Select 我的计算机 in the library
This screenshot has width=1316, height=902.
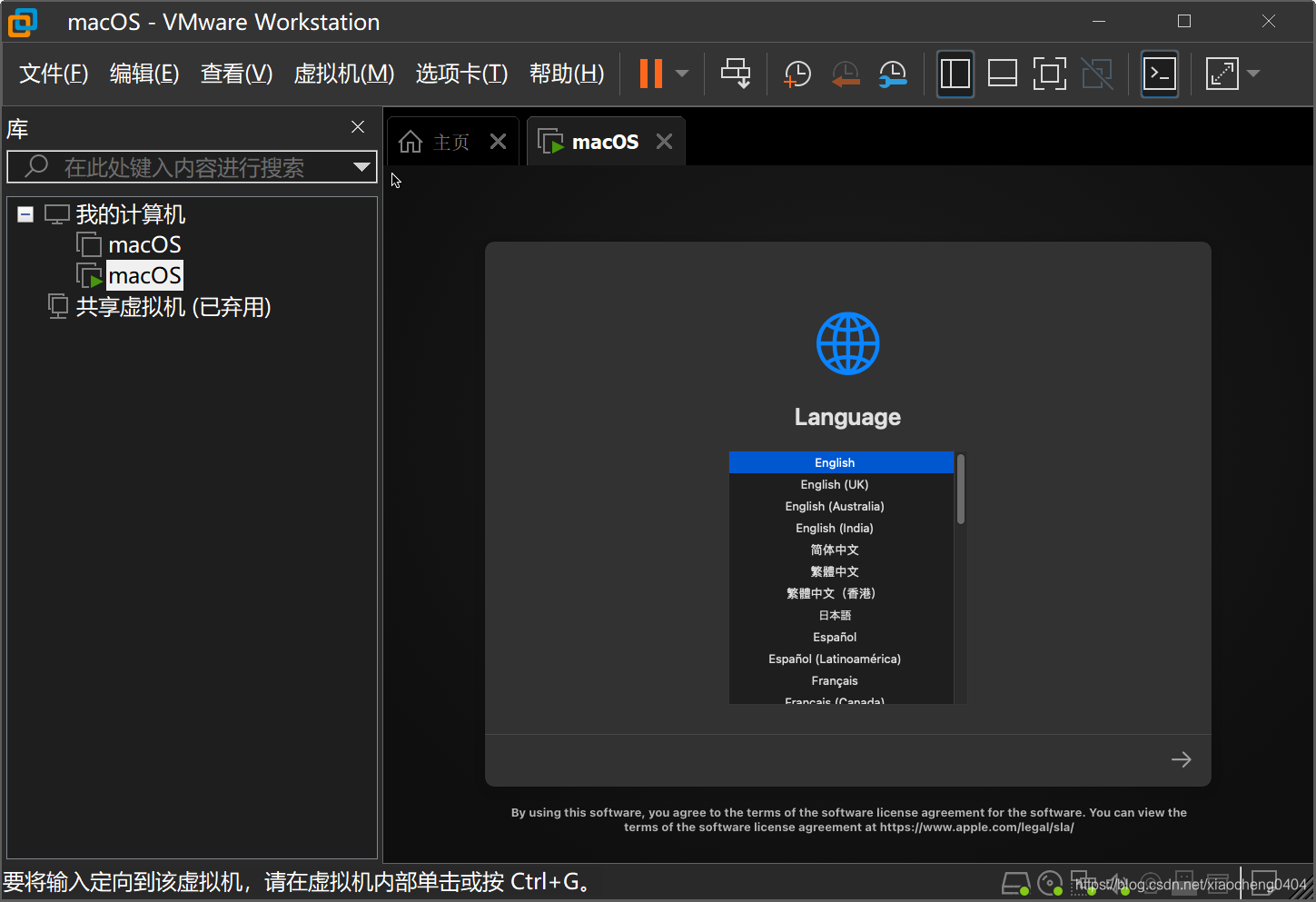pos(130,214)
